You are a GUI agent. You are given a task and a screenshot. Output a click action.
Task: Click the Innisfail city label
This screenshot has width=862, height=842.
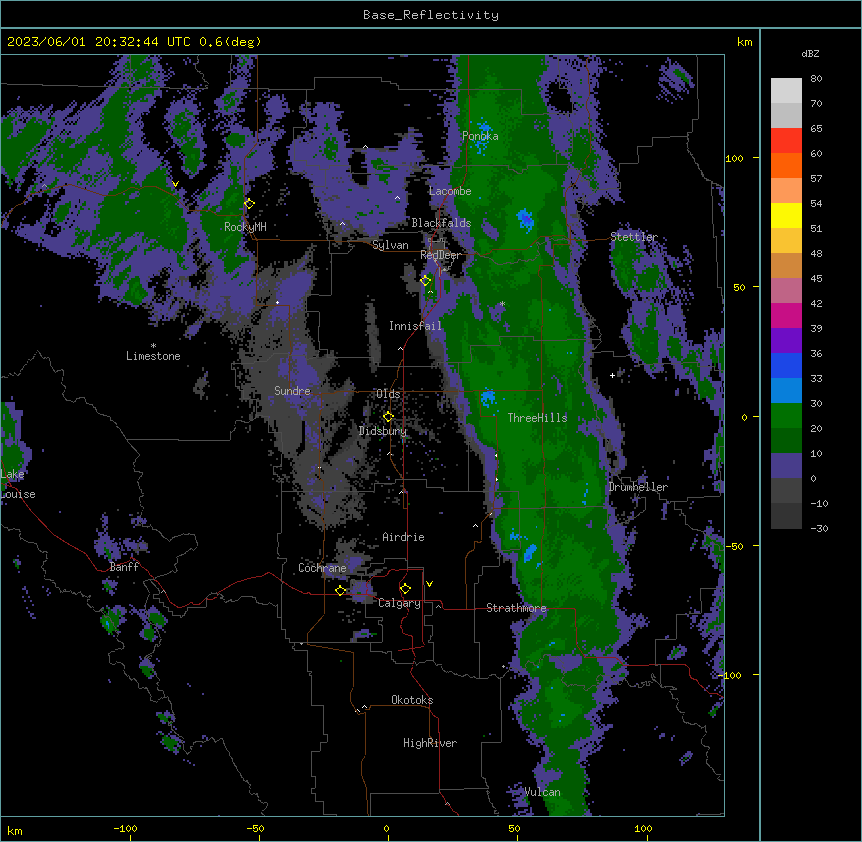click(415, 326)
